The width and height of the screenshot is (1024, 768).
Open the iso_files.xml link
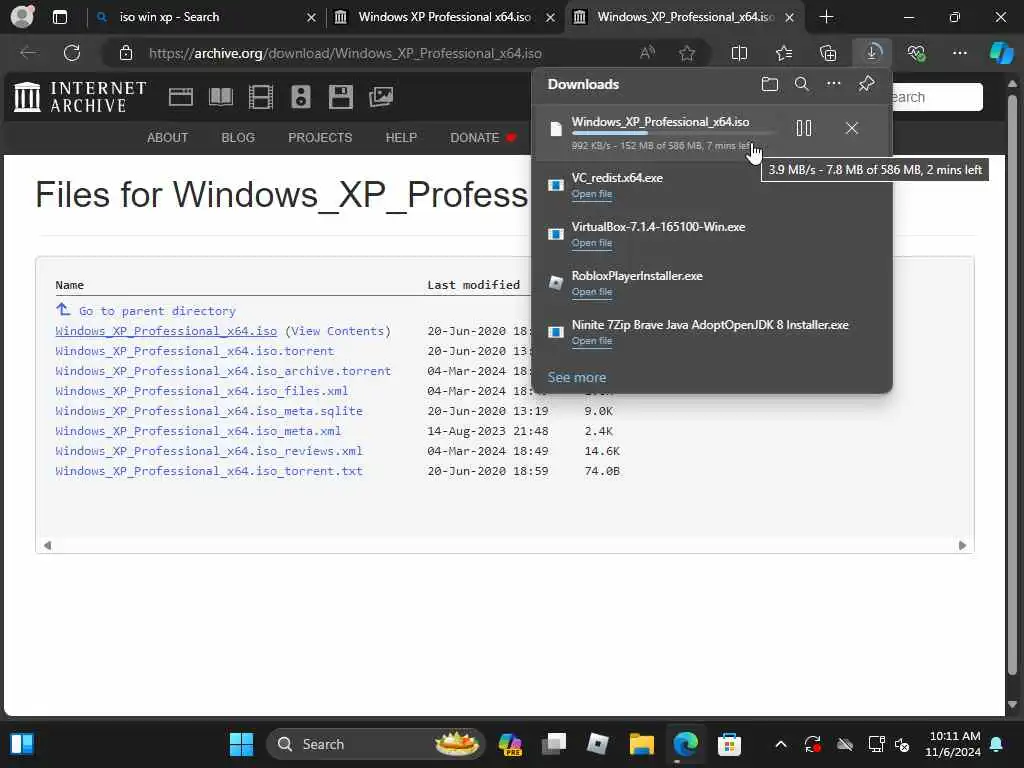pos(202,391)
